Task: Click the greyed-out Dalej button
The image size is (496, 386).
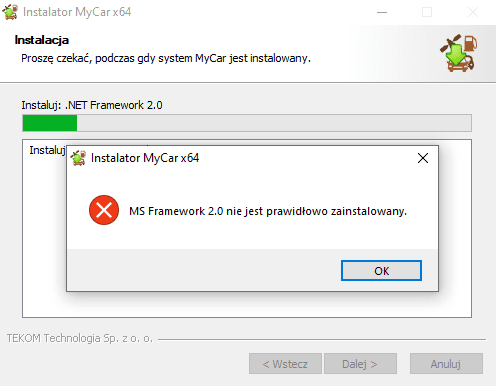Action: click(360, 364)
